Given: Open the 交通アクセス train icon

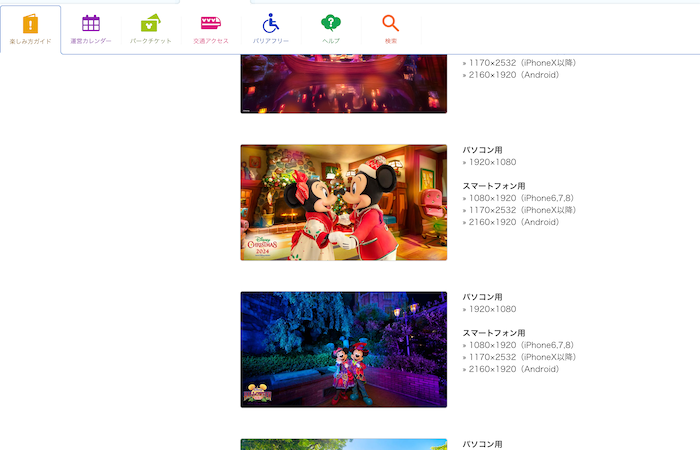Looking at the screenshot, I should pos(211,23).
